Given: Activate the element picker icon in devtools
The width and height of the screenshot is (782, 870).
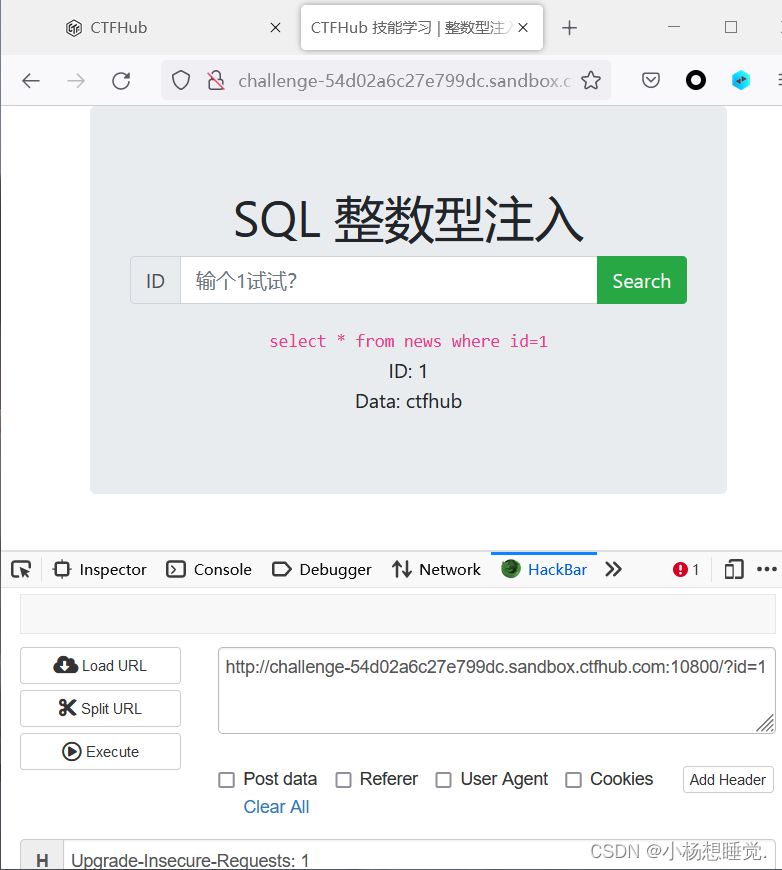Looking at the screenshot, I should pos(21,570).
